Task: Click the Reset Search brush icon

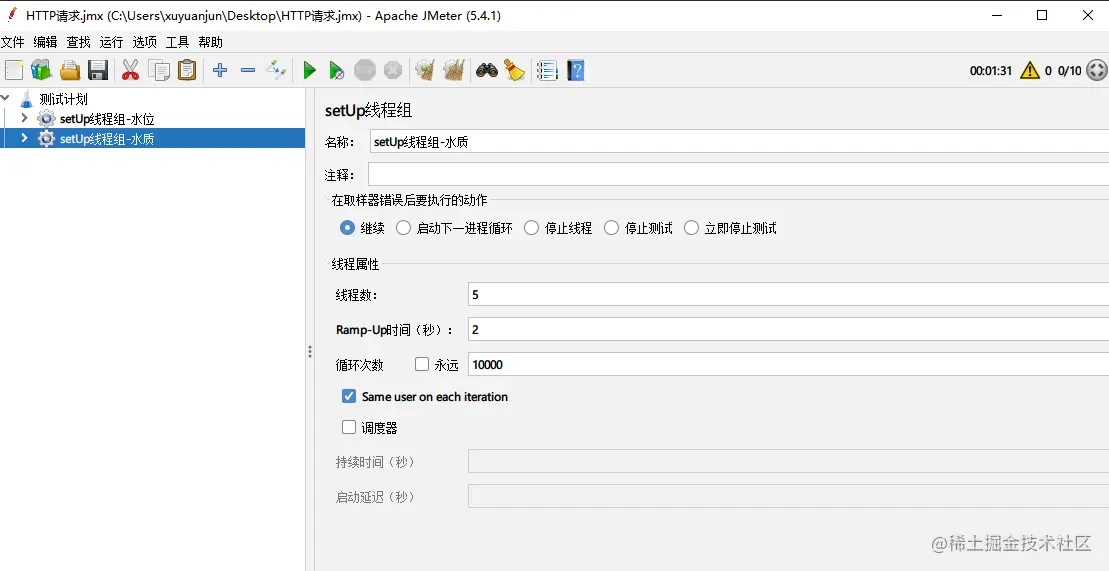Action: pos(514,70)
